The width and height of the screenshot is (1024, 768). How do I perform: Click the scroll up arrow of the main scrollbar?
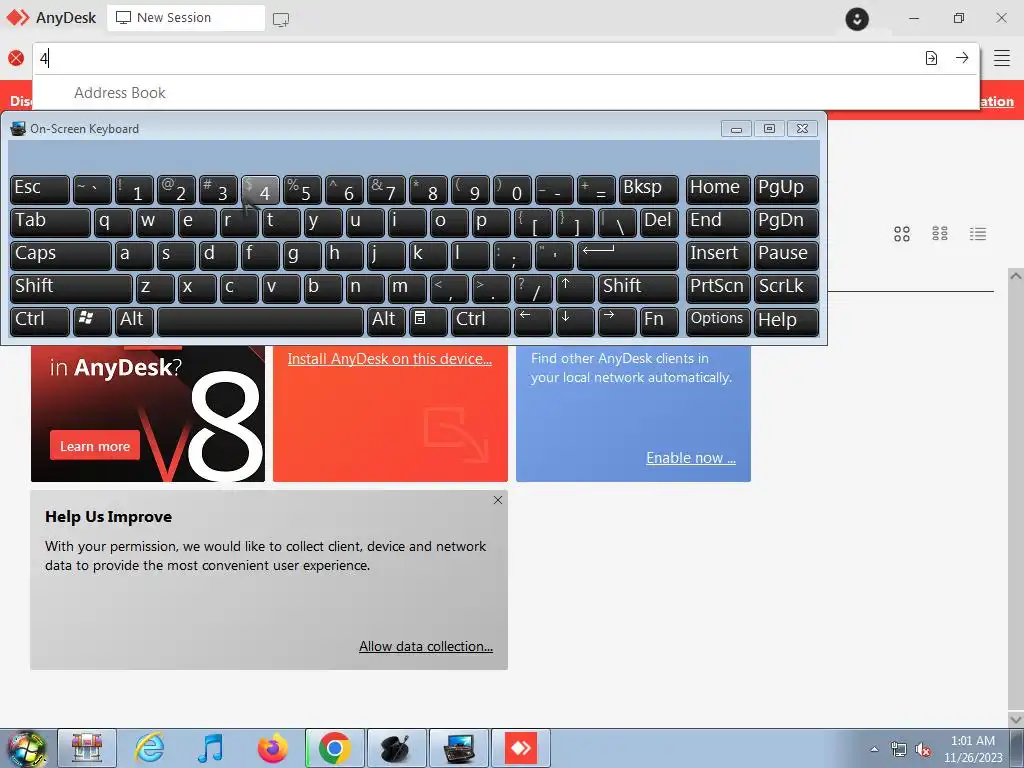[1016, 276]
